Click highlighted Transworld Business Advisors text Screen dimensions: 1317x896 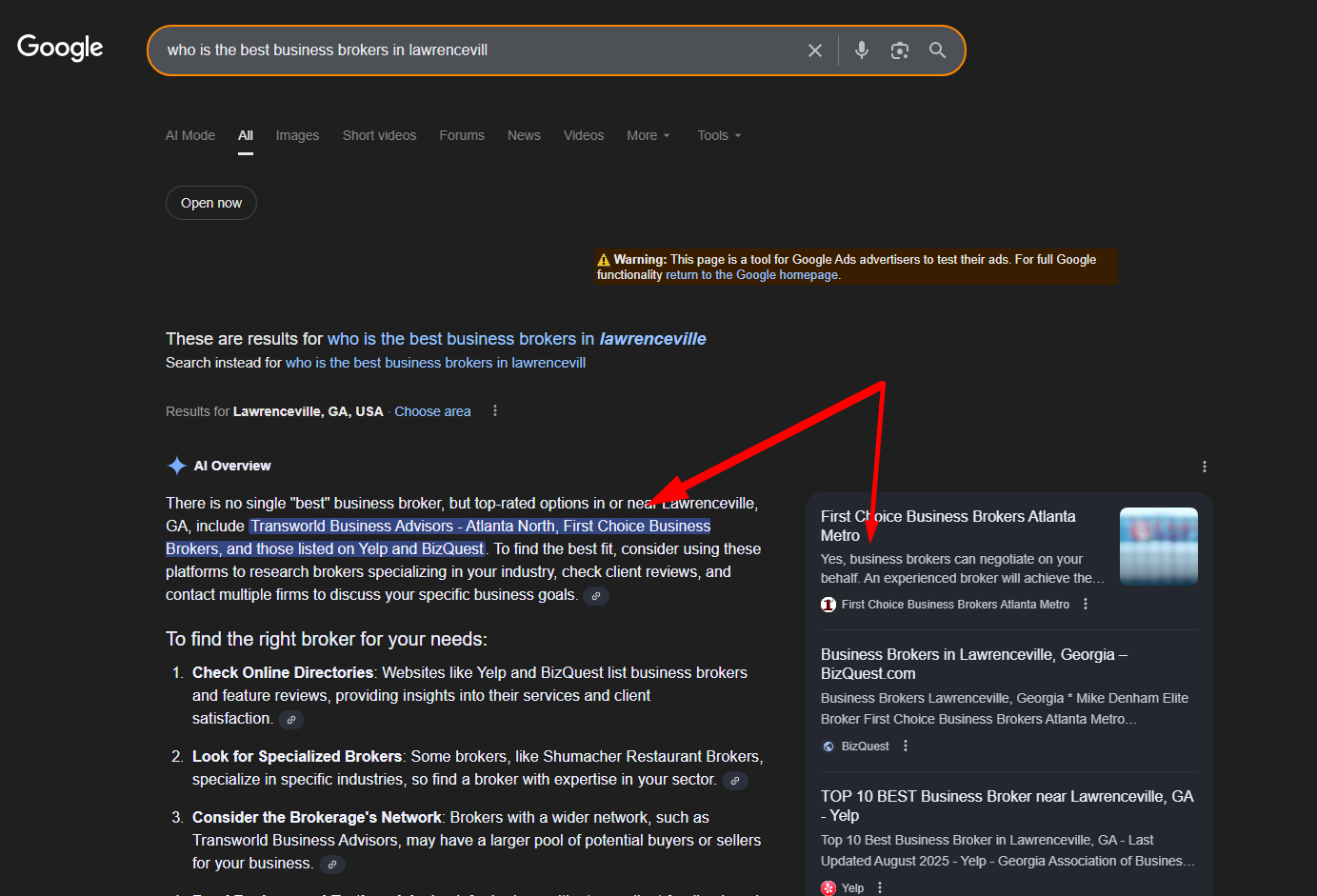[x=438, y=537]
